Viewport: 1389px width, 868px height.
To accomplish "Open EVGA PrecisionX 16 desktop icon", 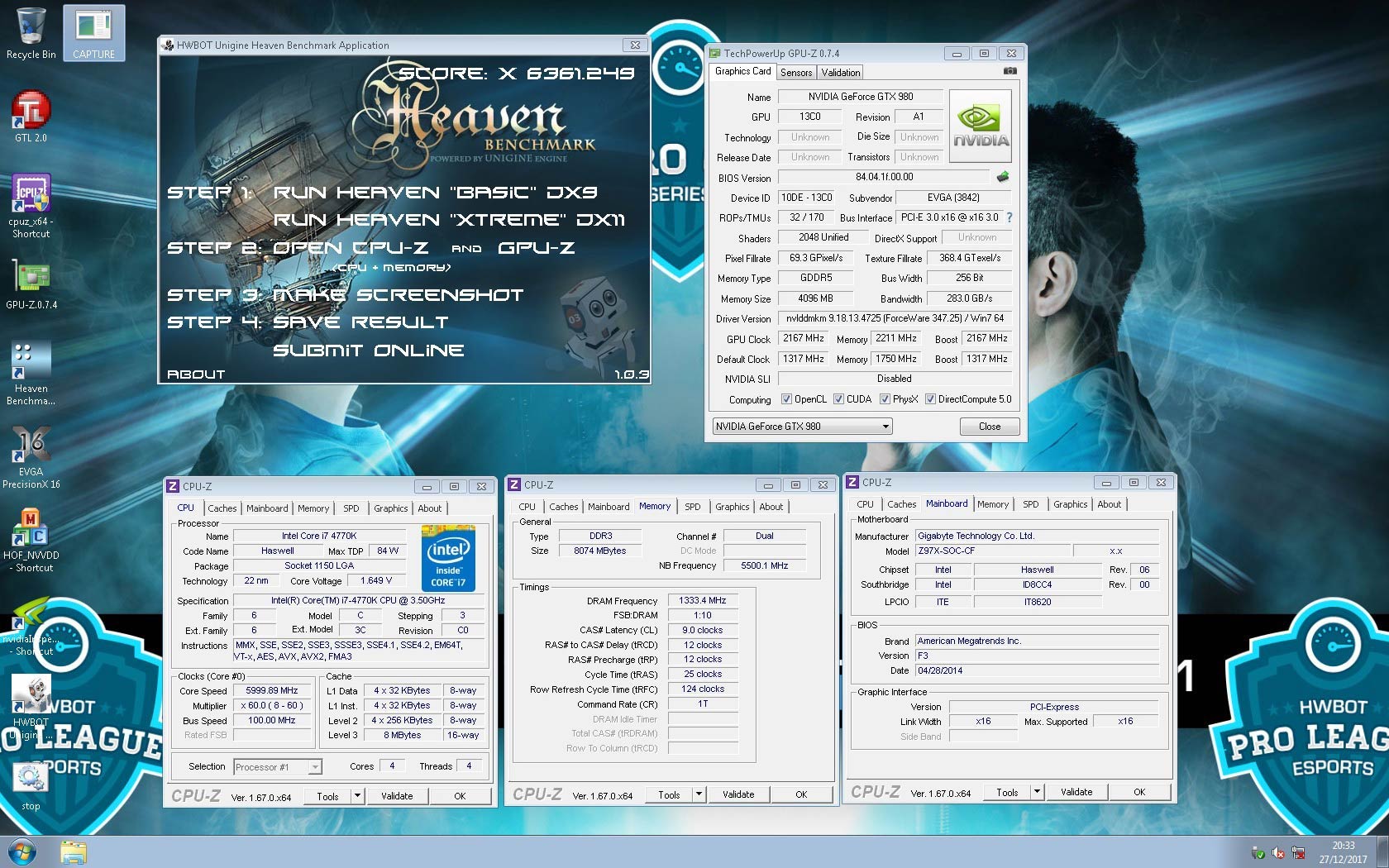I will [x=31, y=457].
